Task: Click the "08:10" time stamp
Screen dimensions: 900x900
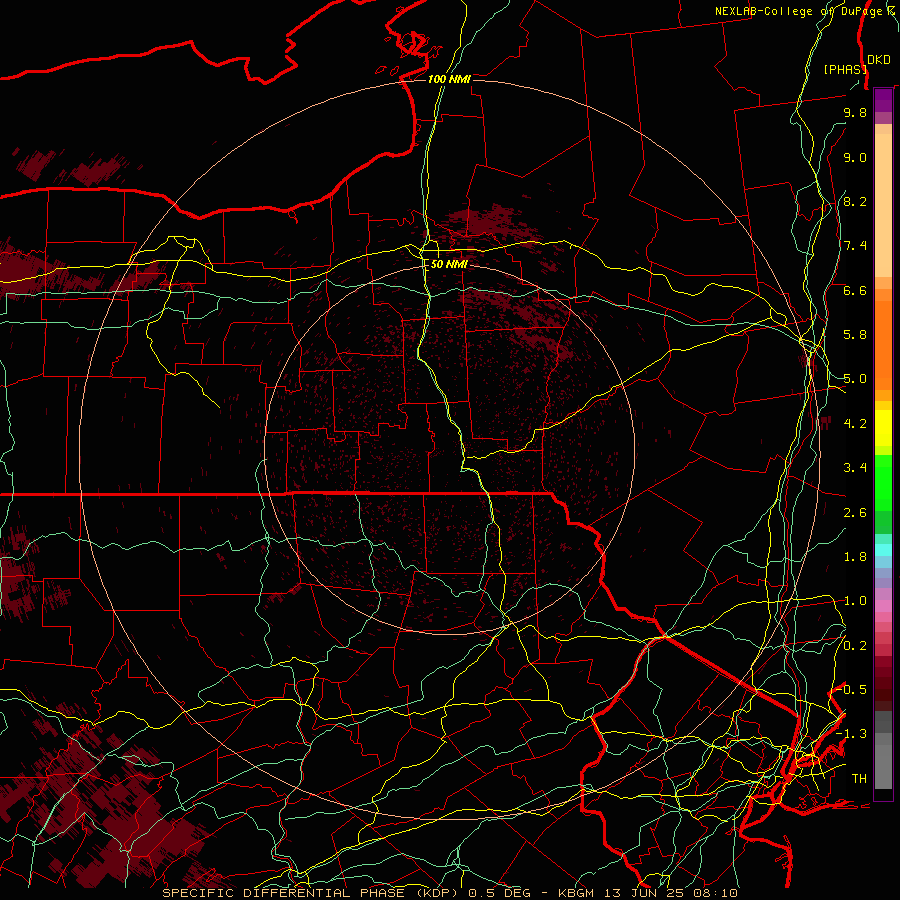Action: point(715,893)
